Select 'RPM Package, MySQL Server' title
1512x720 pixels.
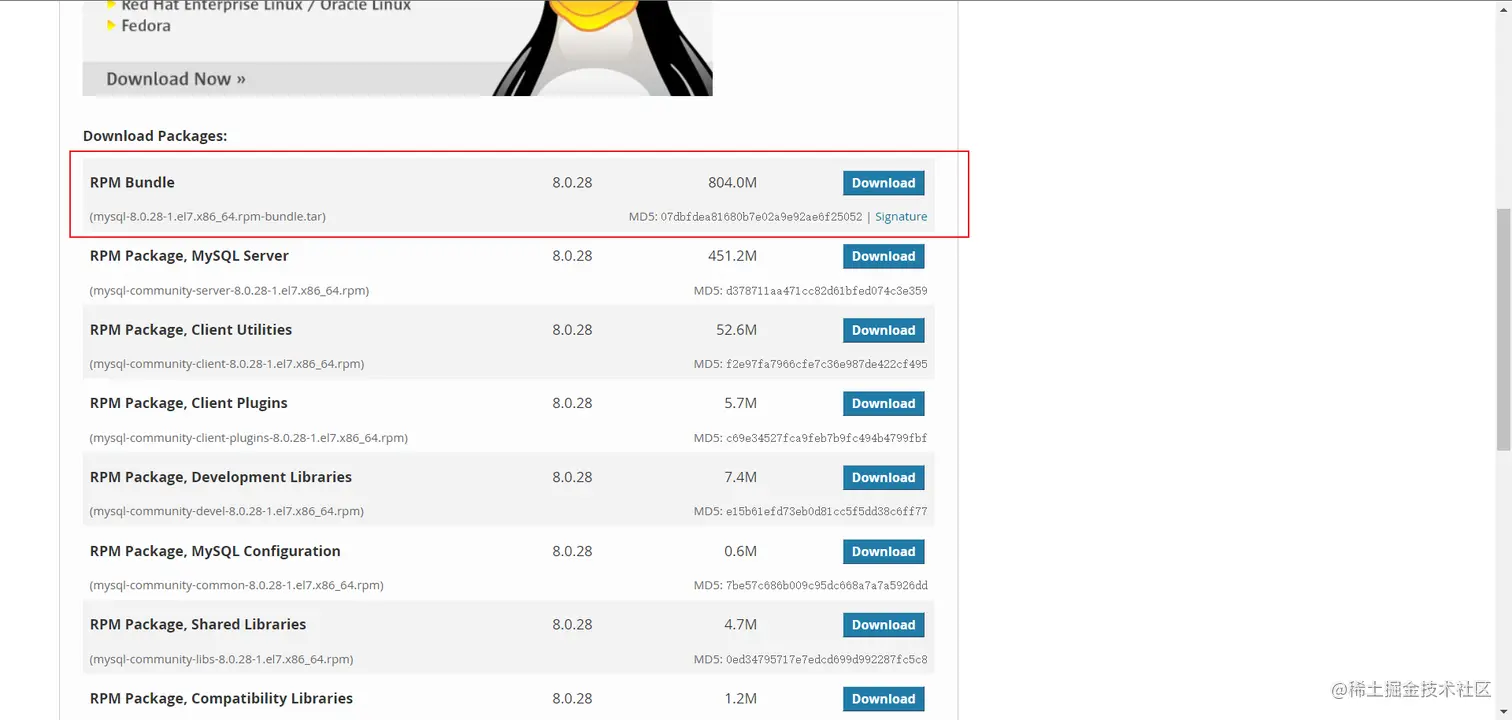coord(189,256)
